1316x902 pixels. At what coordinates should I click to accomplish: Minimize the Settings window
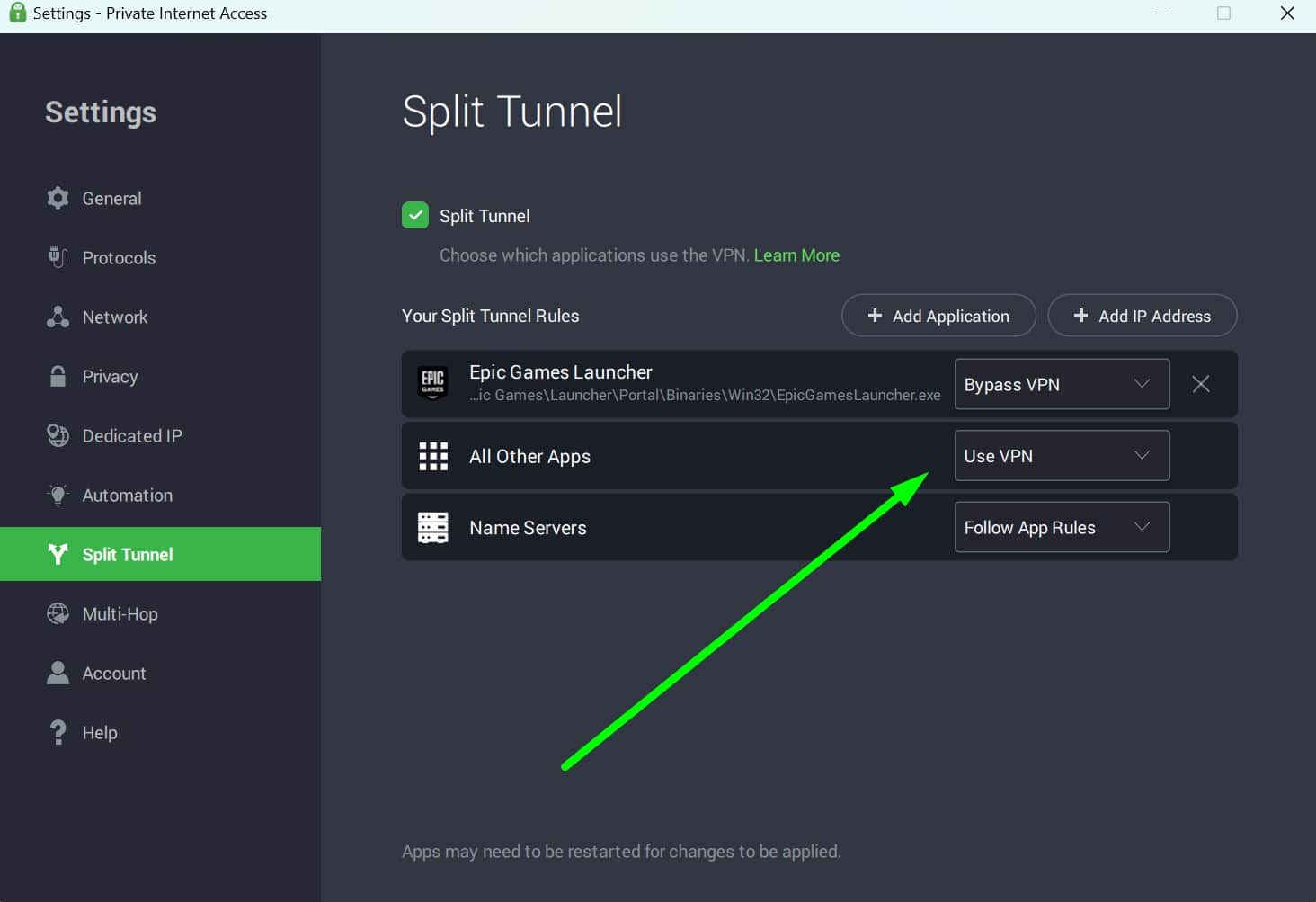(1161, 13)
